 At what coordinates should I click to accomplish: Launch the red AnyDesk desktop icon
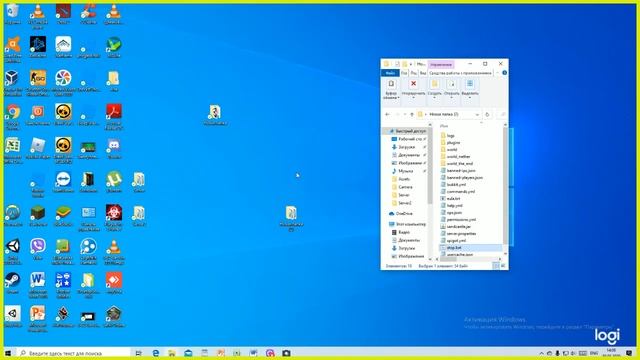point(114,283)
